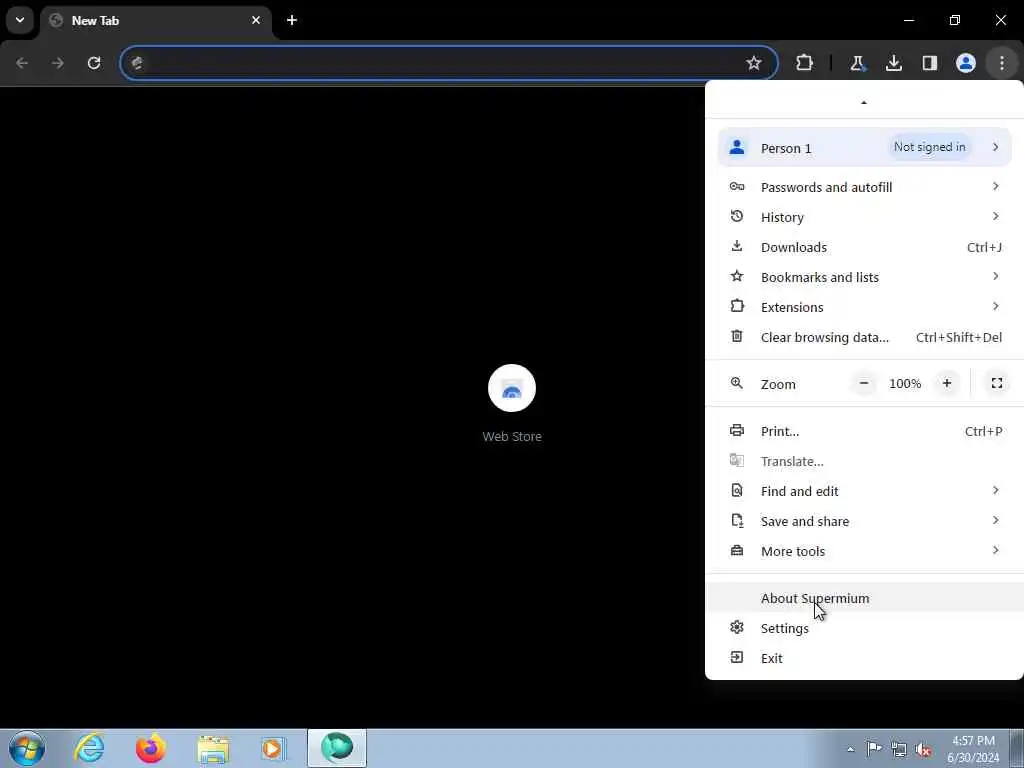Viewport: 1024px width, 768px height.
Task: Bookmark this tab with the star icon
Action: point(754,63)
